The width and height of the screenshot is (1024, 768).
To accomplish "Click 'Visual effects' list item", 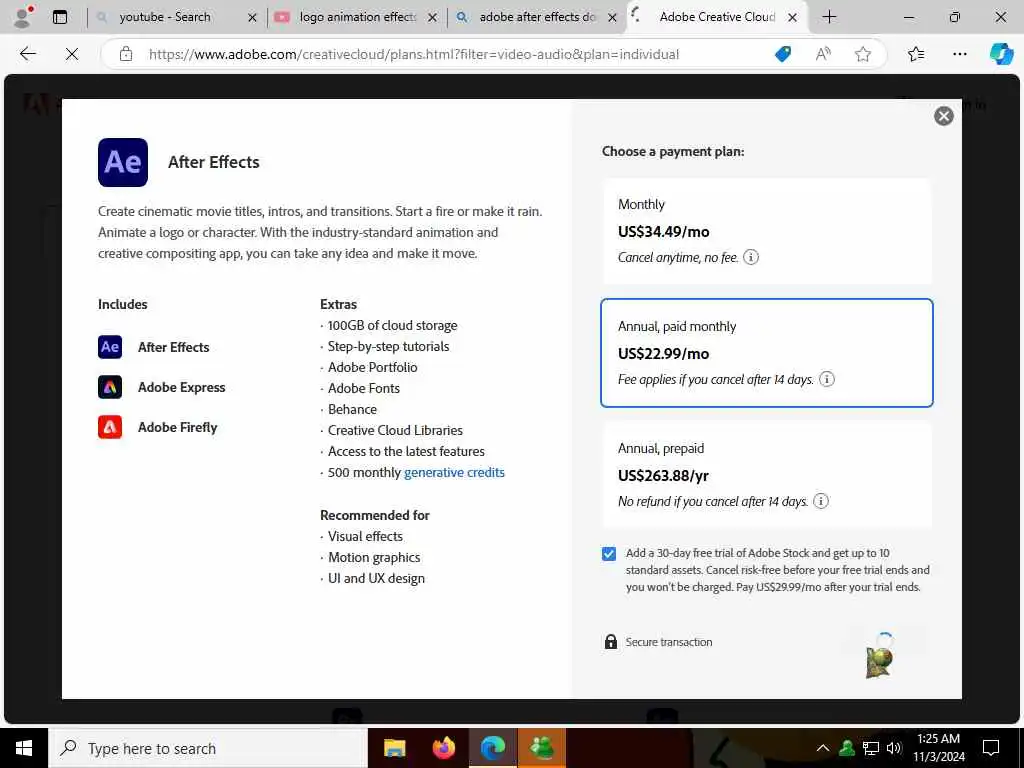I will click(x=365, y=536).
